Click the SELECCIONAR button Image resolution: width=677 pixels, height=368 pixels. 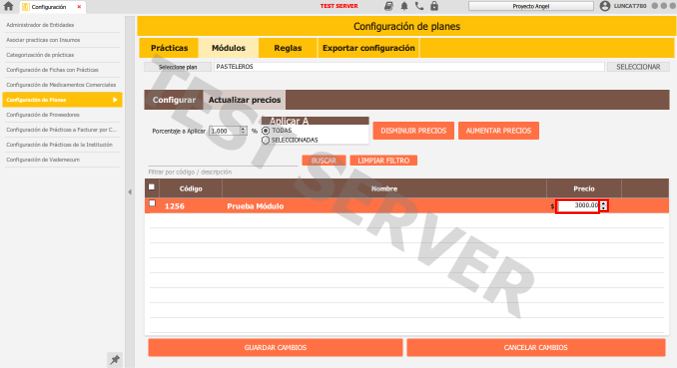(x=638, y=67)
